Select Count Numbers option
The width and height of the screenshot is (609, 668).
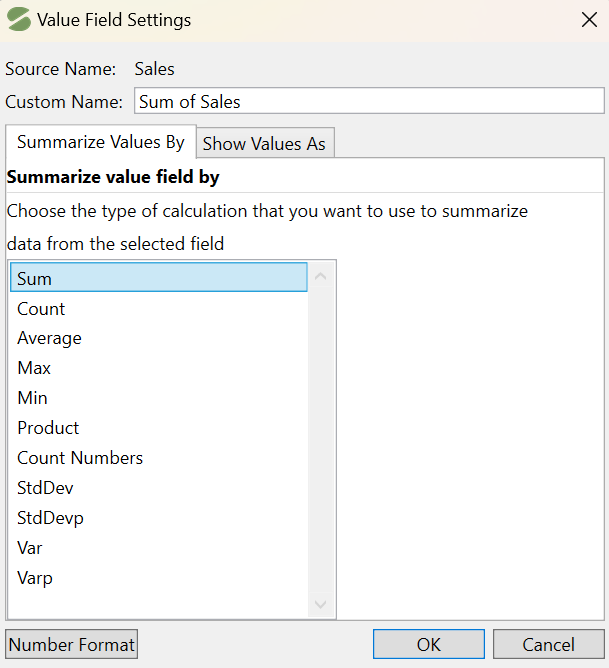tap(80, 458)
